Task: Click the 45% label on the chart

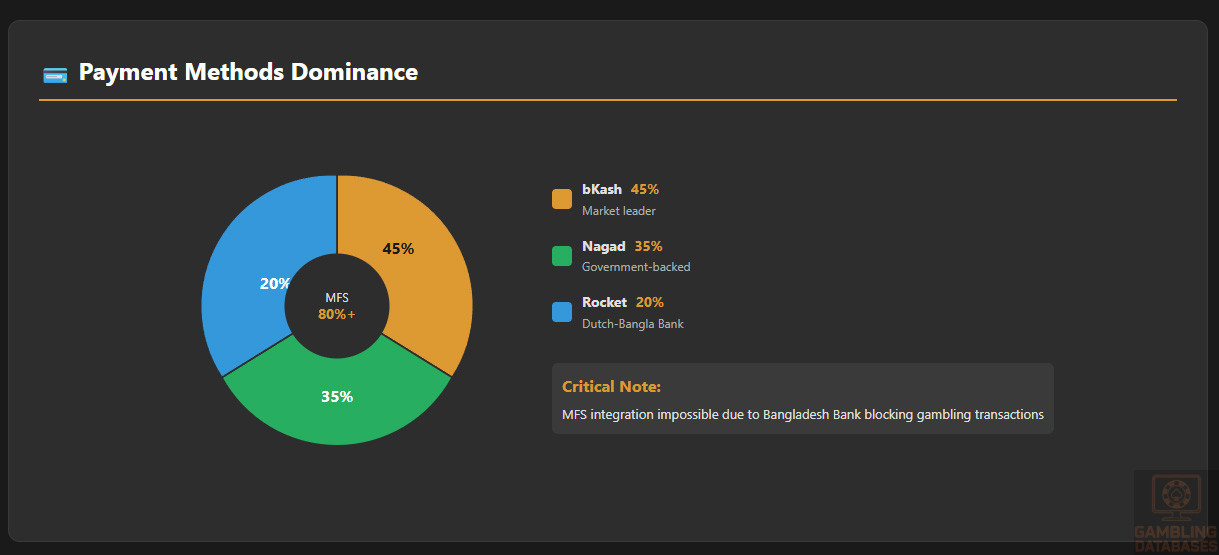Action: coord(398,249)
